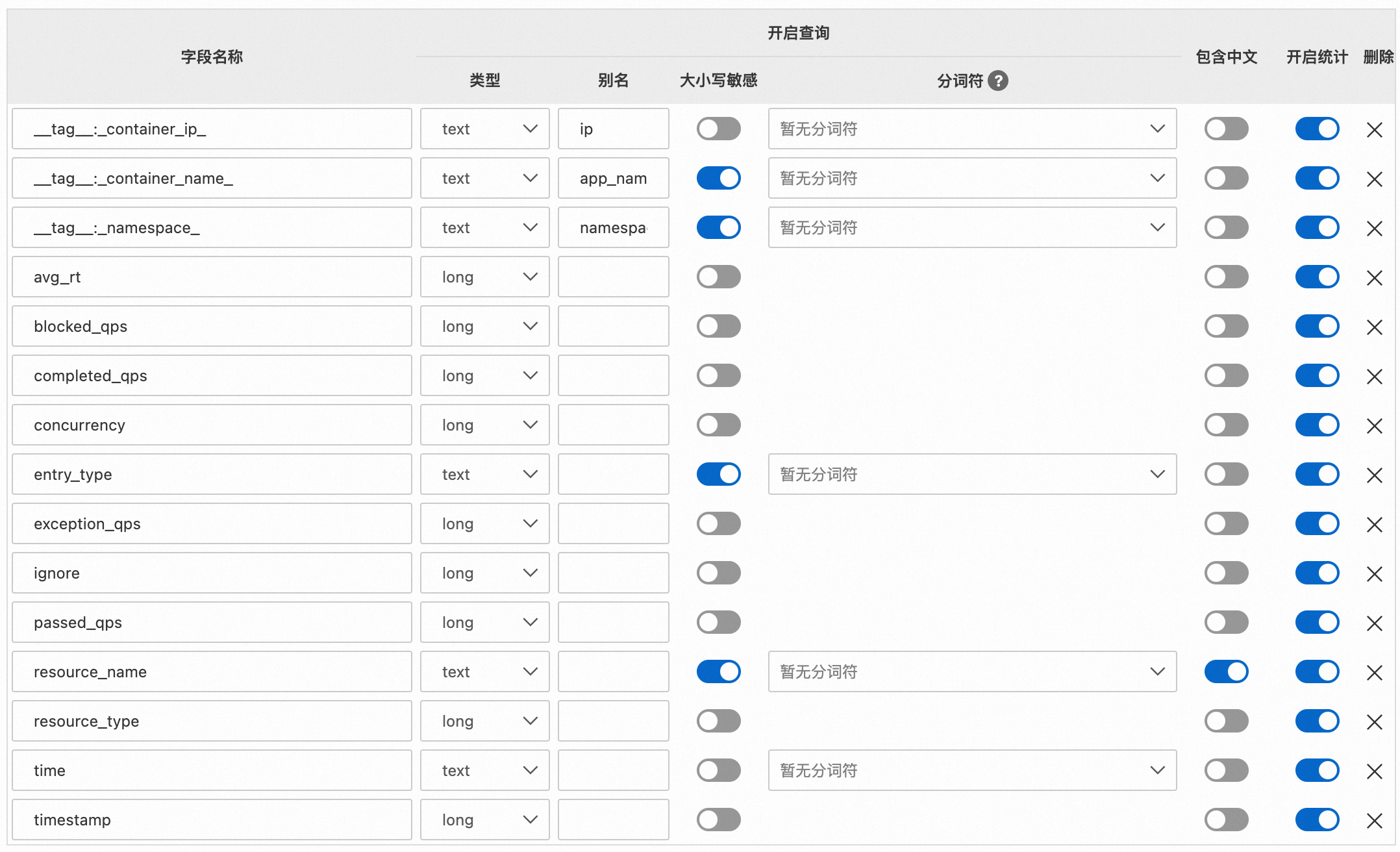This screenshot has width=1400, height=852.
Task: Turn off Chinese inclusion for resource_name
Action: click(x=1226, y=671)
